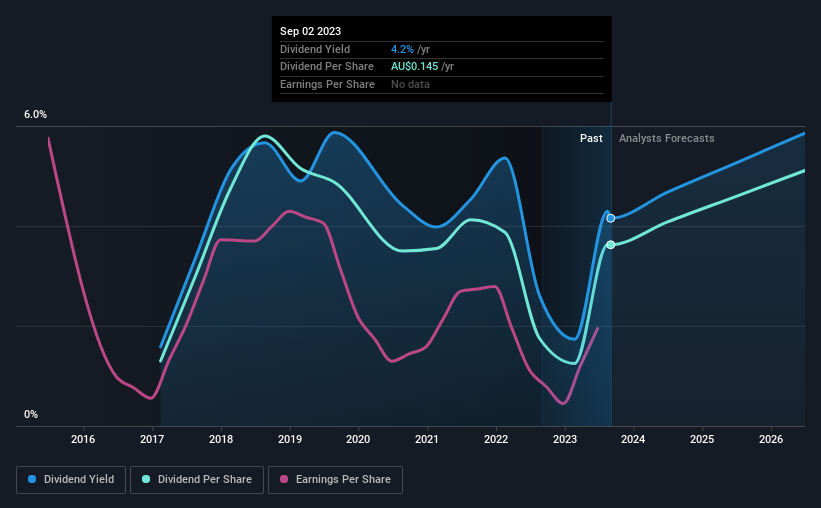
Task: Toggle the Earnings Per Share legend button
Action: 335,480
